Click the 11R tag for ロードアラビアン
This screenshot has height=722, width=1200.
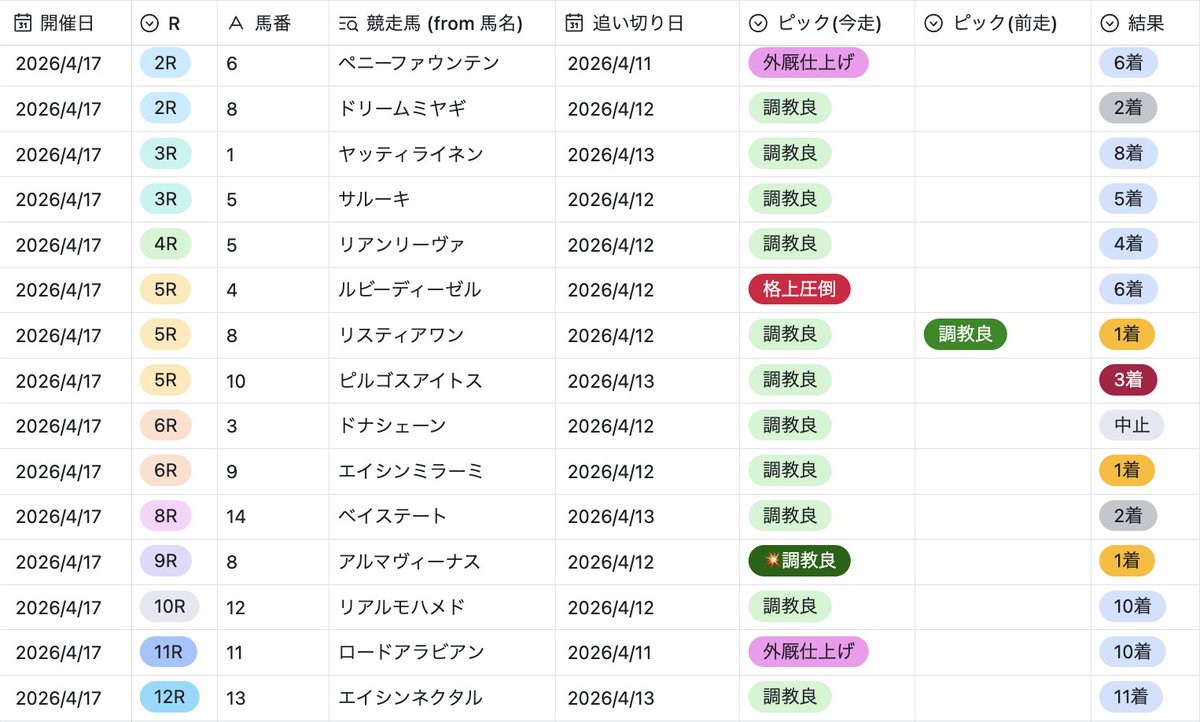pos(169,652)
